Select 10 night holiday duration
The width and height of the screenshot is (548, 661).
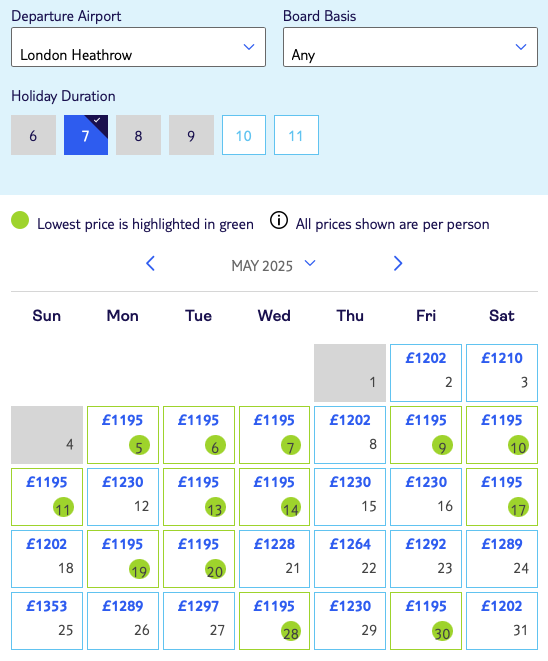[244, 135]
